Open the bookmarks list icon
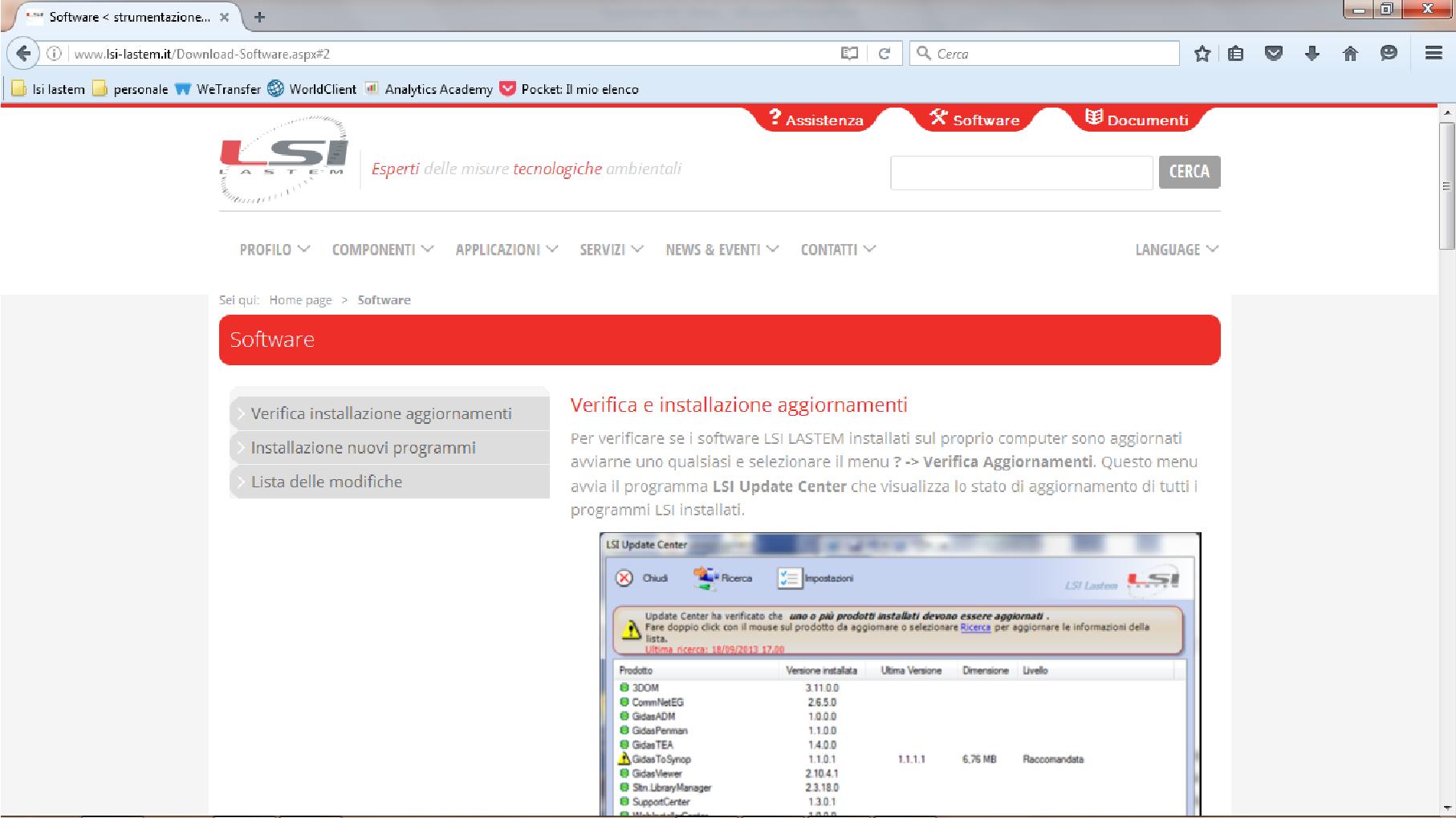The height and width of the screenshot is (818, 1456). pos(1236,54)
